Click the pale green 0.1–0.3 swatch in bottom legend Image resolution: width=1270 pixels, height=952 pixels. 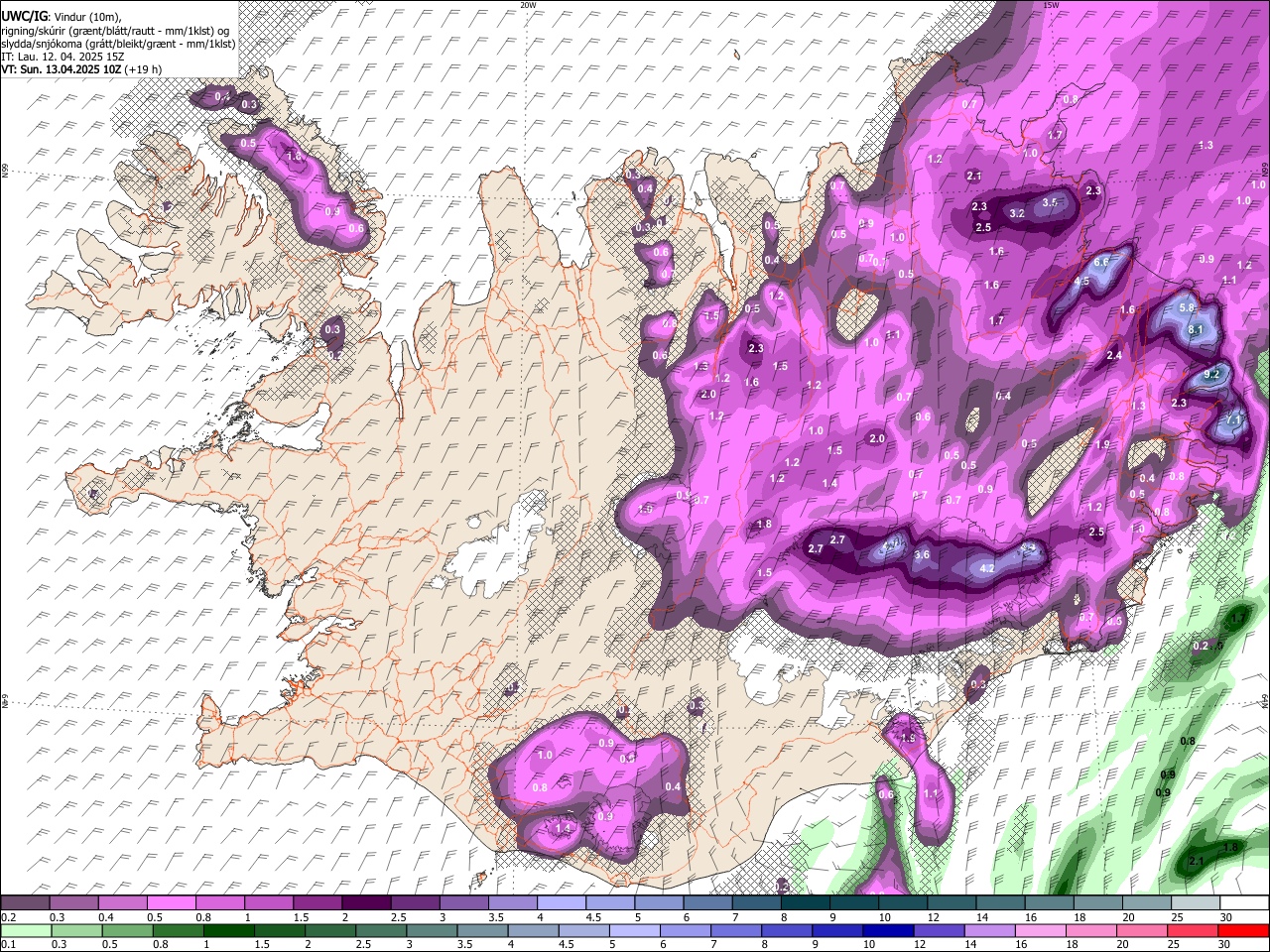click(x=27, y=930)
